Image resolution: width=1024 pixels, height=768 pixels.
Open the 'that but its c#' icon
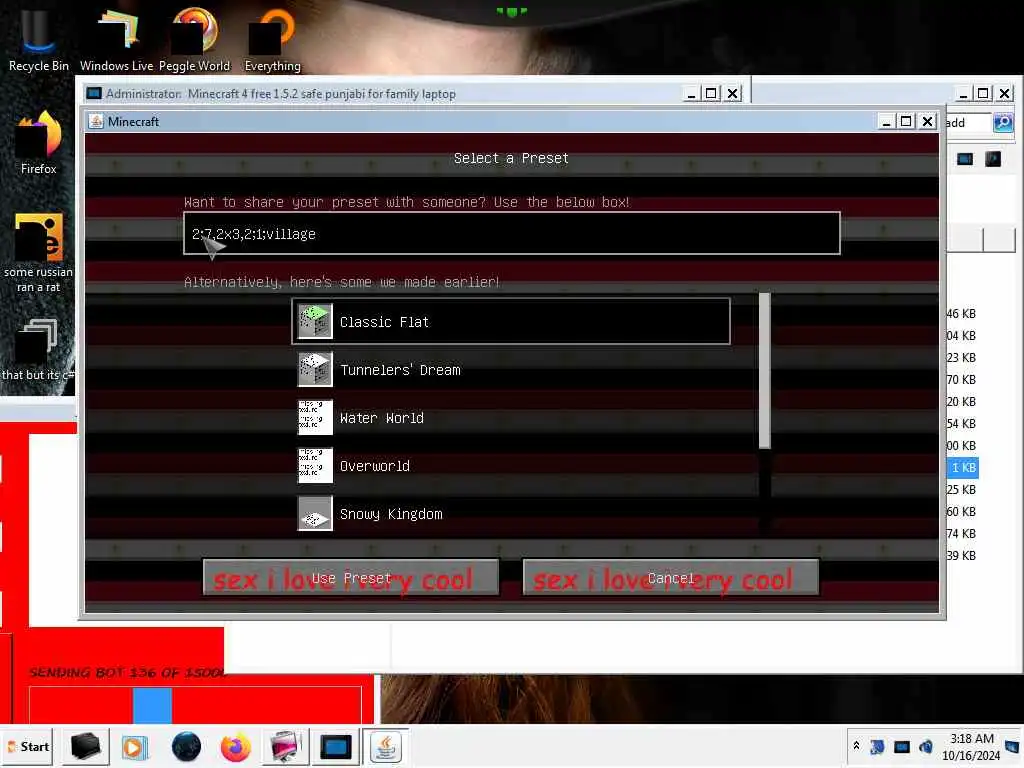point(38,350)
